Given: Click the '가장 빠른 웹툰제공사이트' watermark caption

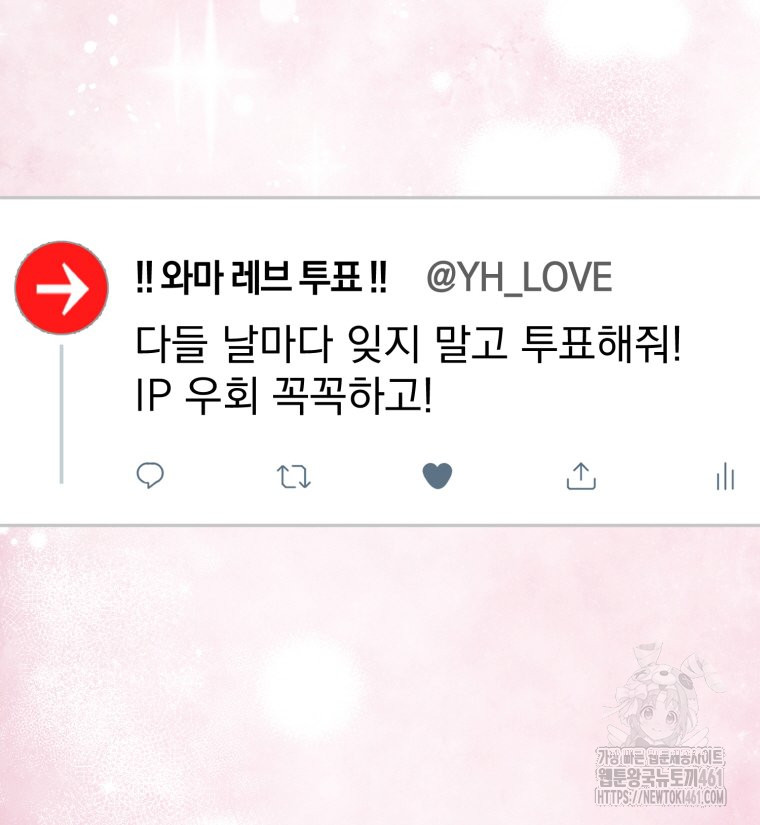Looking at the screenshot, I should coord(661,758).
